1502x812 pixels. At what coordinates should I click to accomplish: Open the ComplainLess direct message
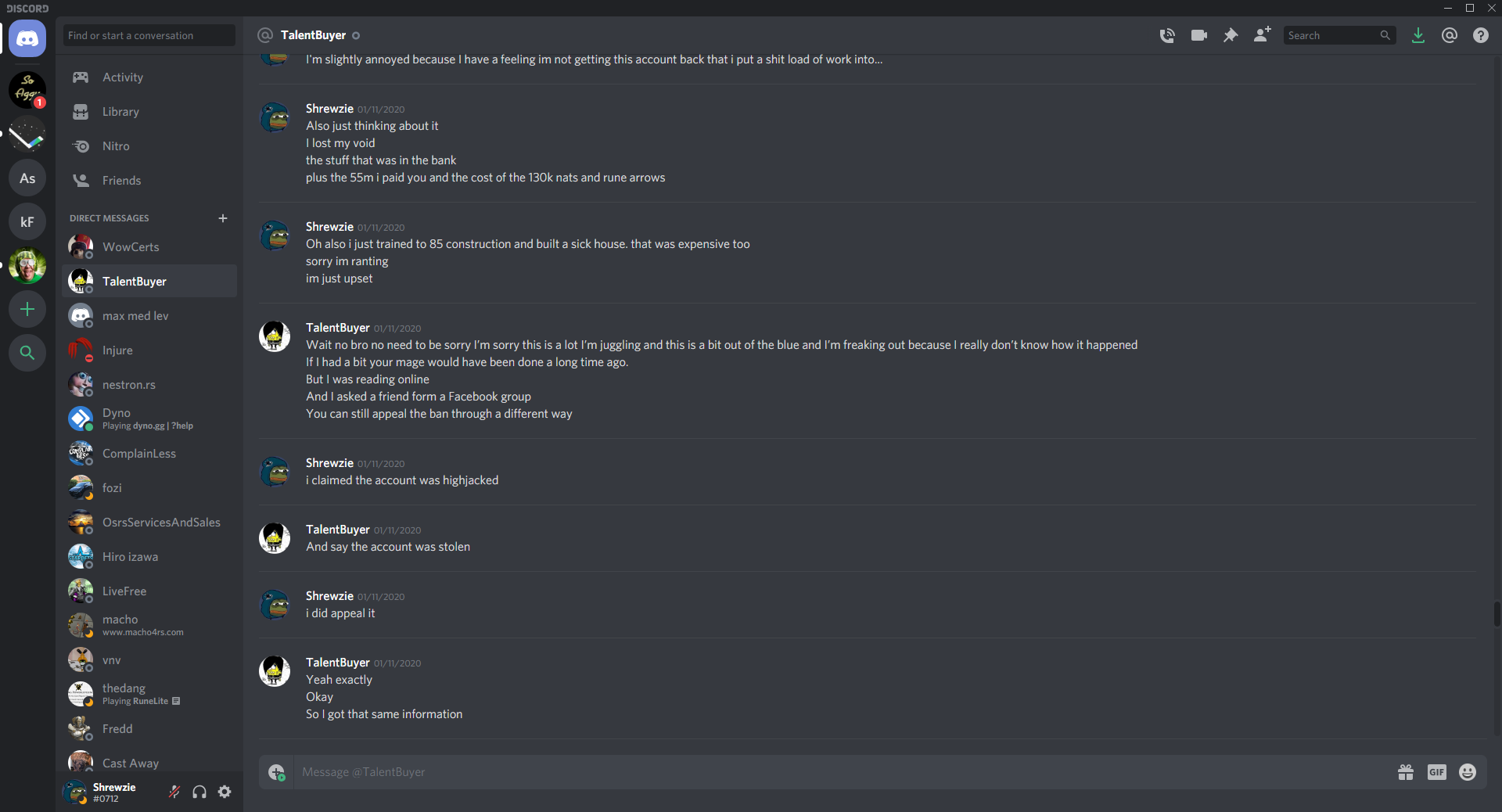coord(149,454)
